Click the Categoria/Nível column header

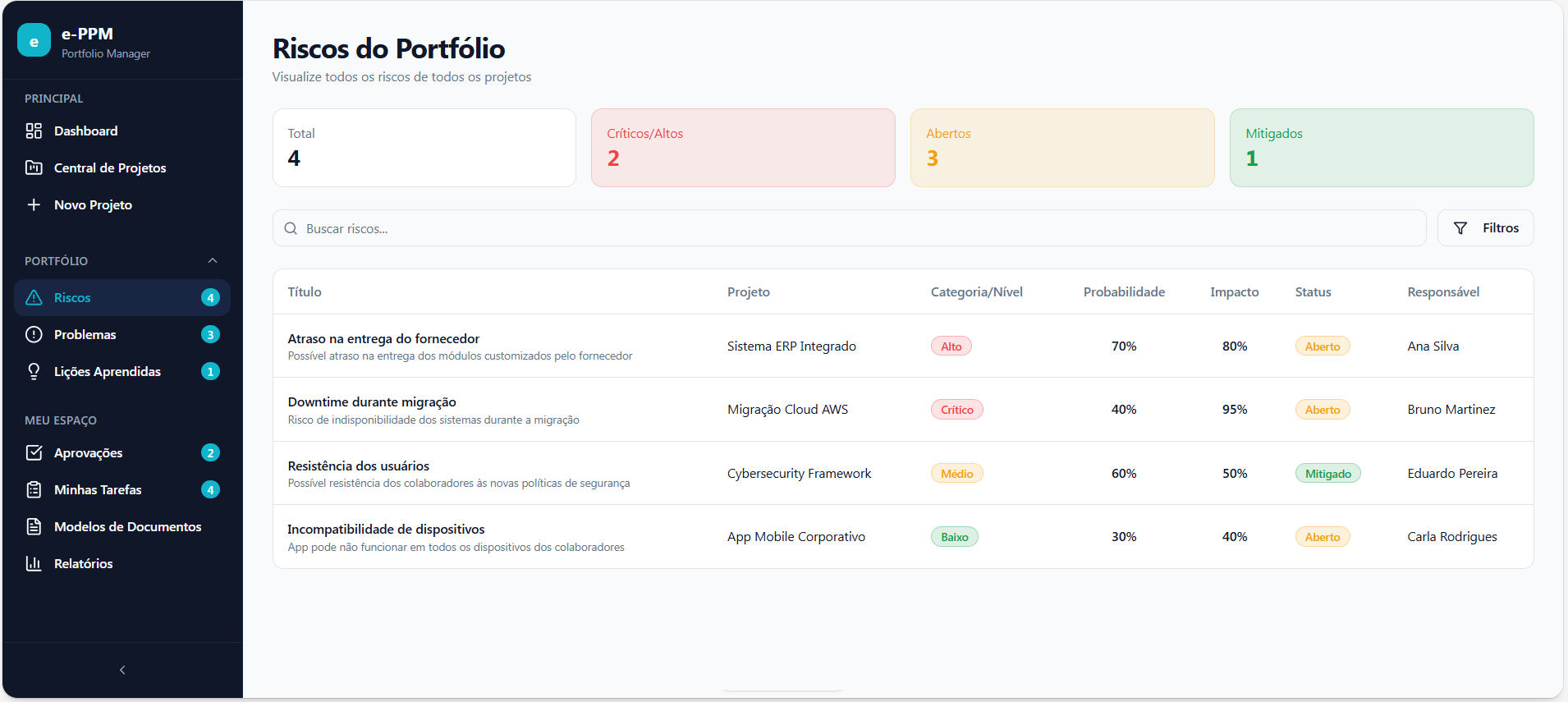click(x=977, y=291)
